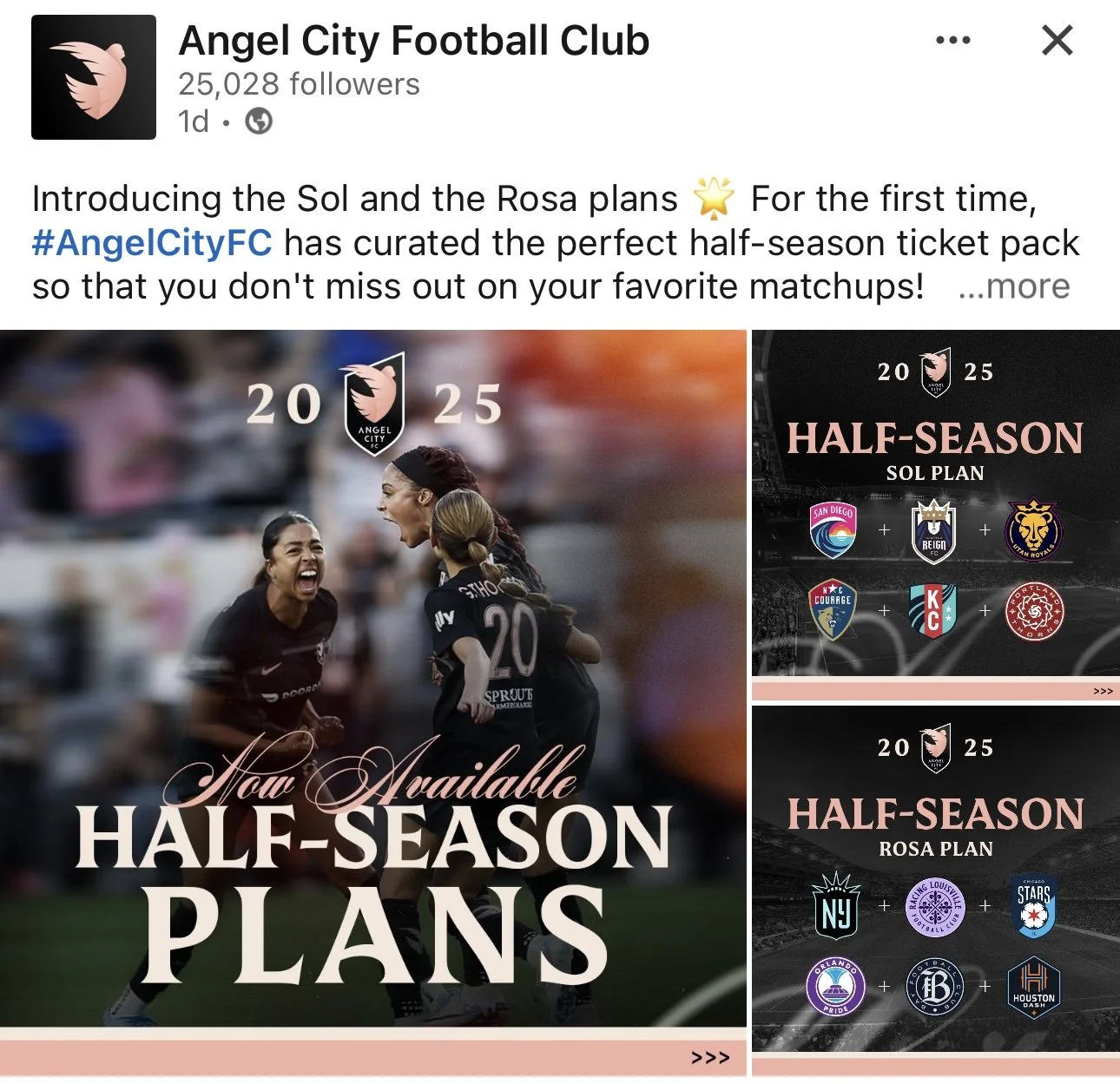Click the NC Courage crest

pos(833,610)
